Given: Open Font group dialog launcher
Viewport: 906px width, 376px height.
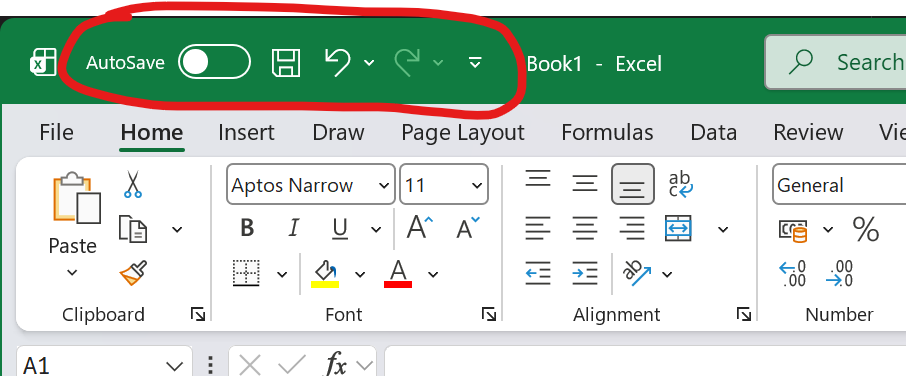Looking at the screenshot, I should coord(489,314).
